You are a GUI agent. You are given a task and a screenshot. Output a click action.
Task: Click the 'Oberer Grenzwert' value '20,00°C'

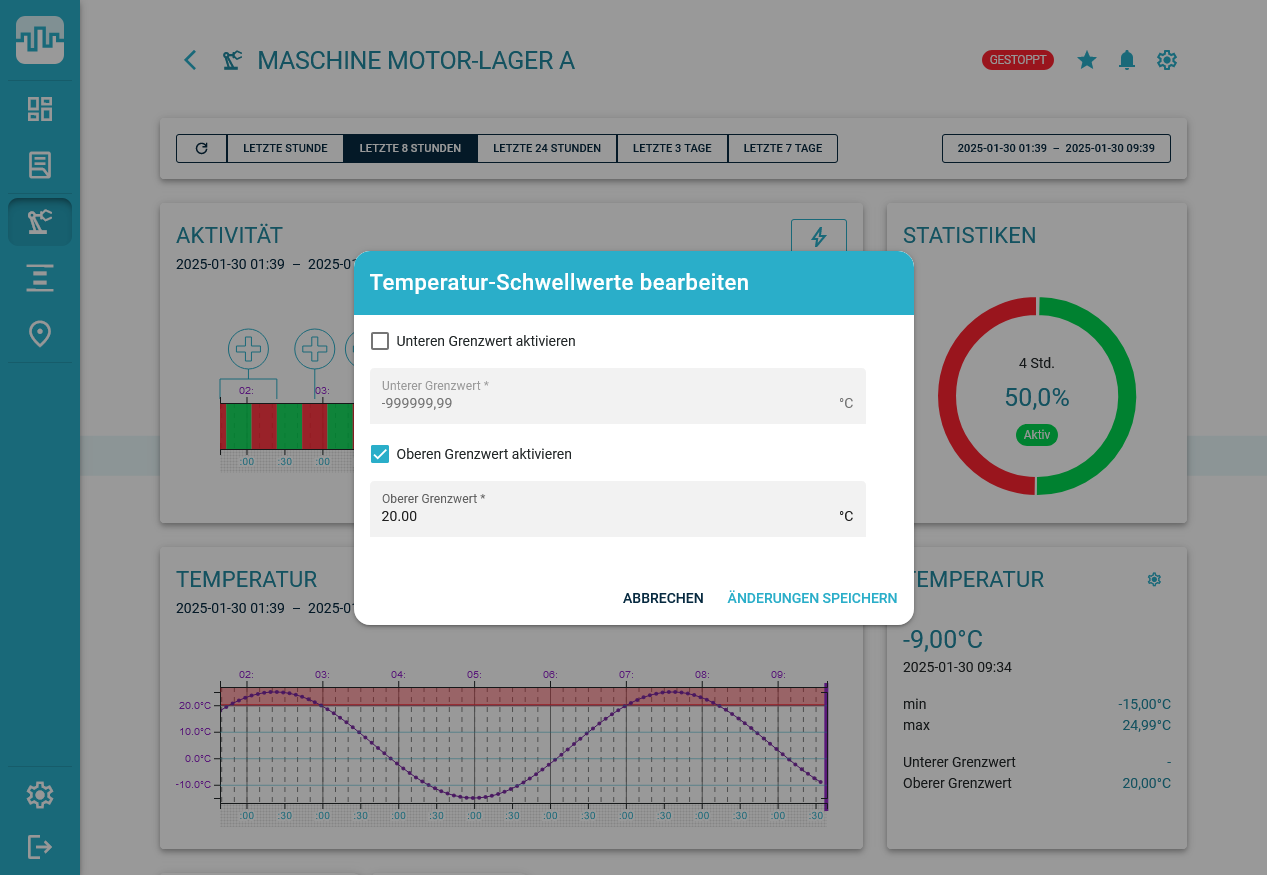[x=1146, y=783]
